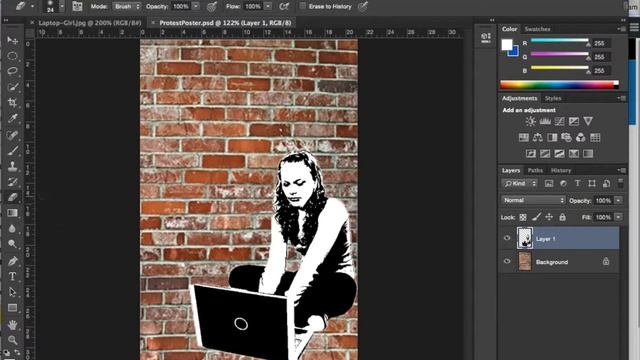Select the Path Selection tool
The width and height of the screenshot is (640, 360).
tap(12, 292)
